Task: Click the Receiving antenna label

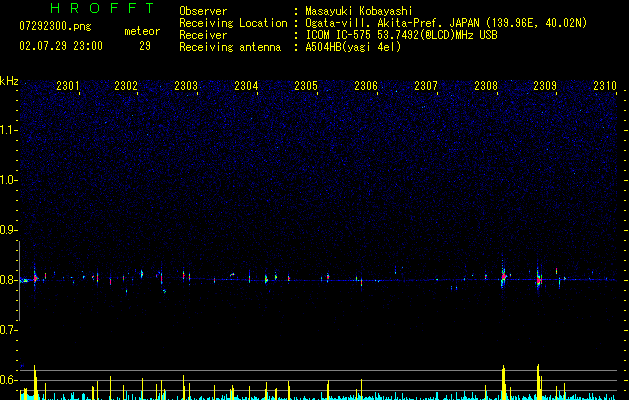Action: coord(230,47)
